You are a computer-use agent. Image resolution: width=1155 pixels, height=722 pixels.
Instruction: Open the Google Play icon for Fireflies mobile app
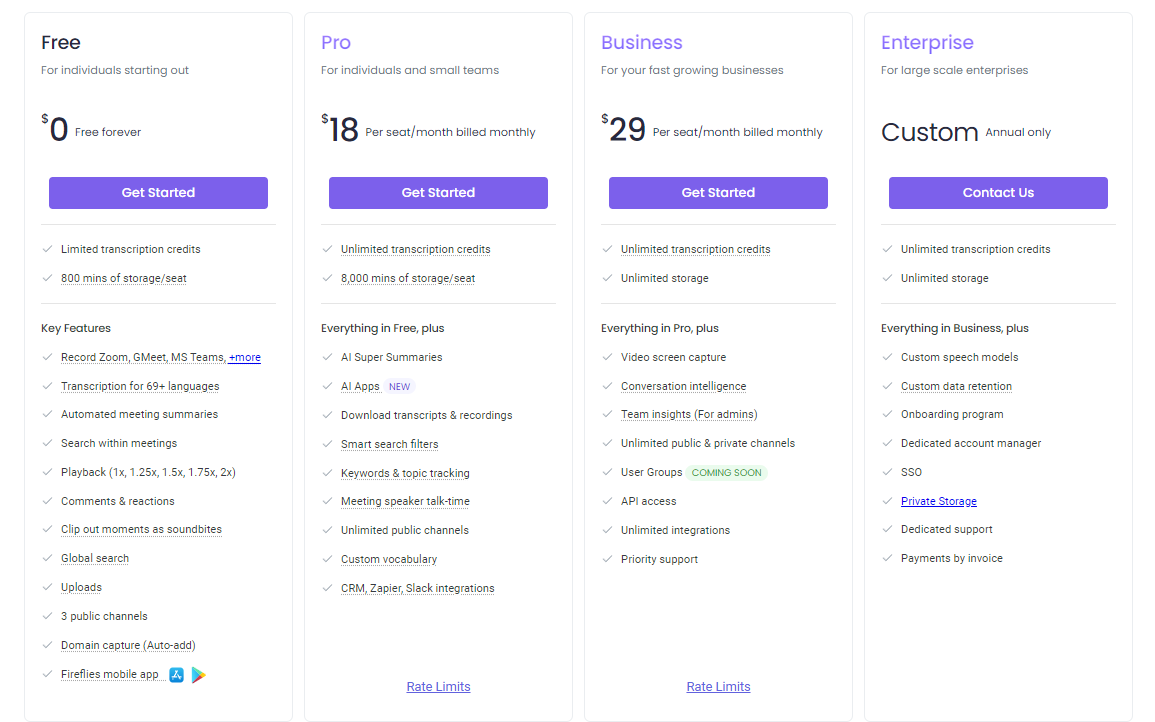[x=199, y=675]
